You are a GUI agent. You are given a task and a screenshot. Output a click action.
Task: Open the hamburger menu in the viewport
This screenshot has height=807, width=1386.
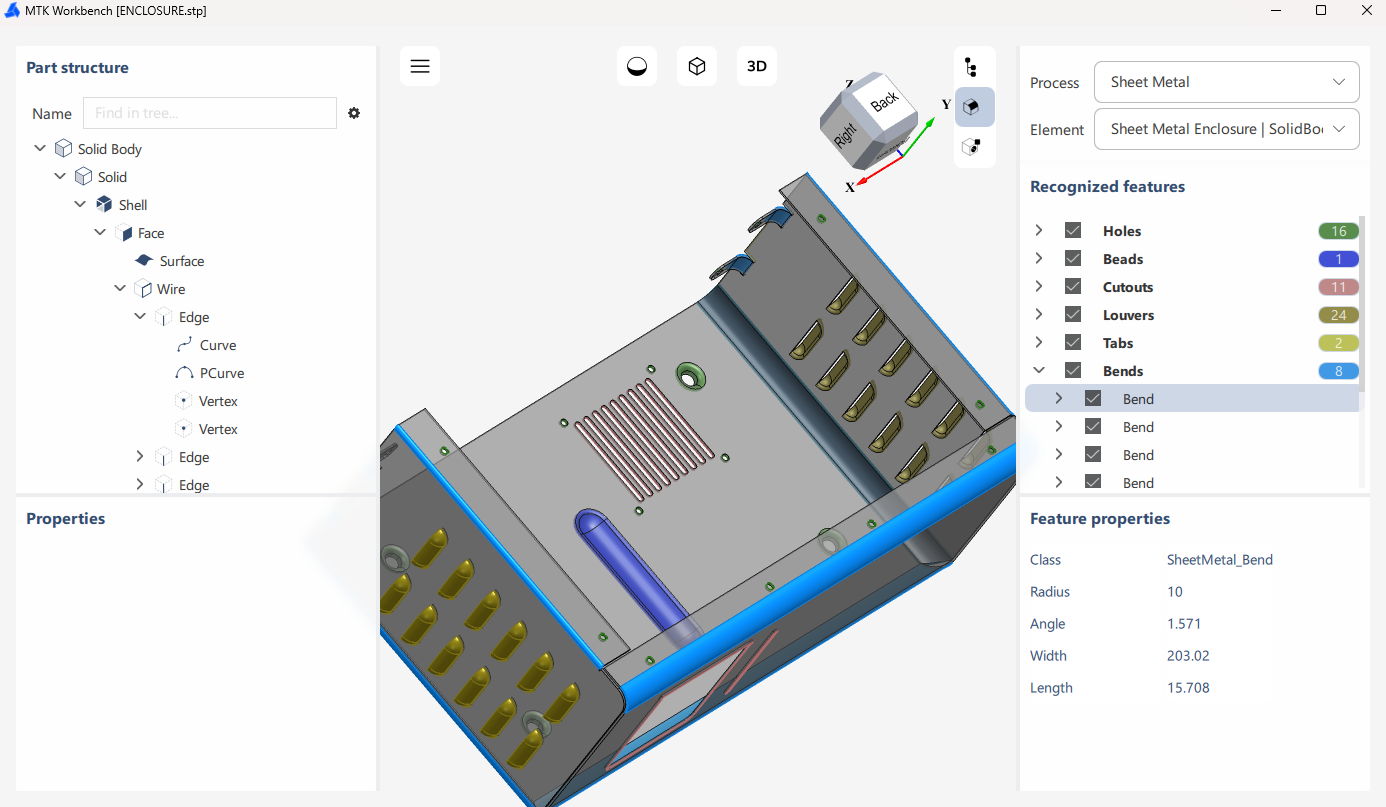[419, 65]
